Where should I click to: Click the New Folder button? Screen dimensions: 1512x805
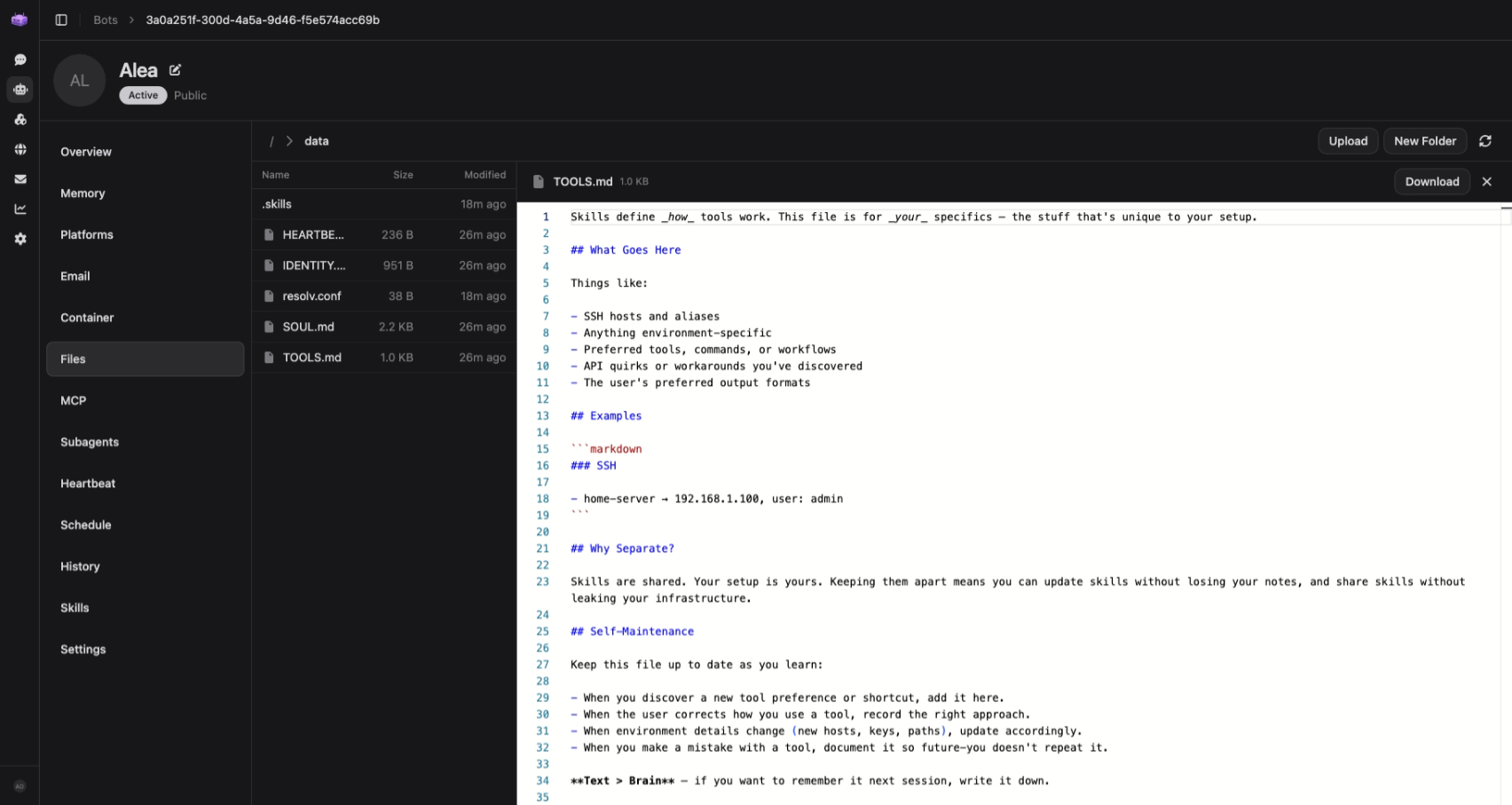(1424, 141)
